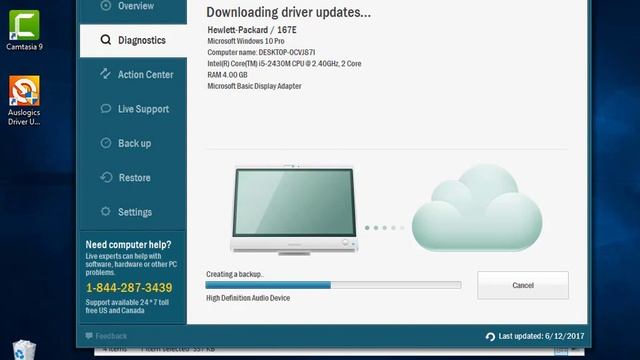Open the Restore section
This screenshot has height=360, width=640.
click(x=133, y=178)
